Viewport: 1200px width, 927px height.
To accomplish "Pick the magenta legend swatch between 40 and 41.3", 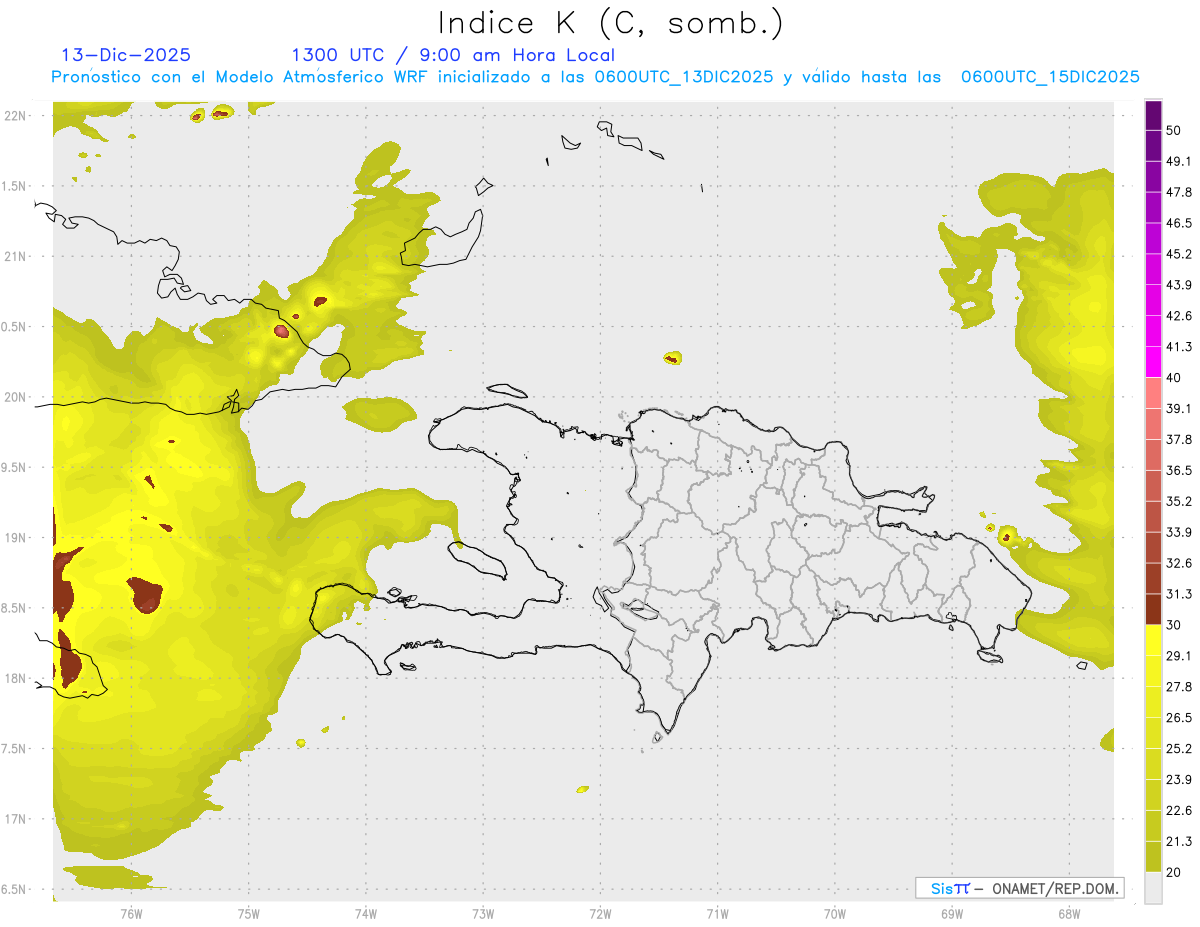I will [1153, 362].
